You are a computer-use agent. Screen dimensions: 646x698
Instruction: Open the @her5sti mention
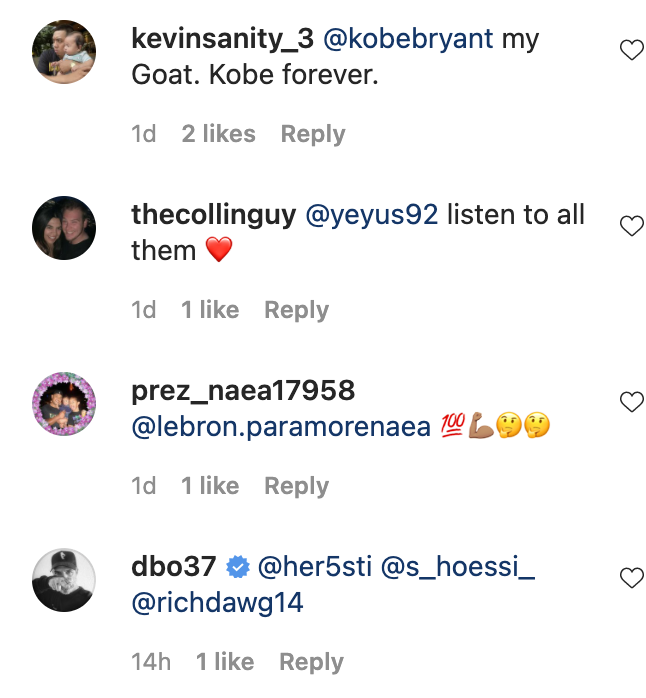pyautogui.click(x=315, y=567)
